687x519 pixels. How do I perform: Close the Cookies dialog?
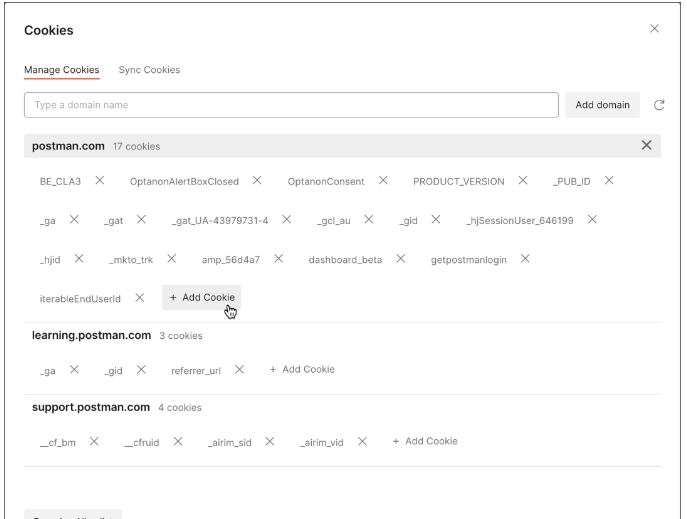655,29
